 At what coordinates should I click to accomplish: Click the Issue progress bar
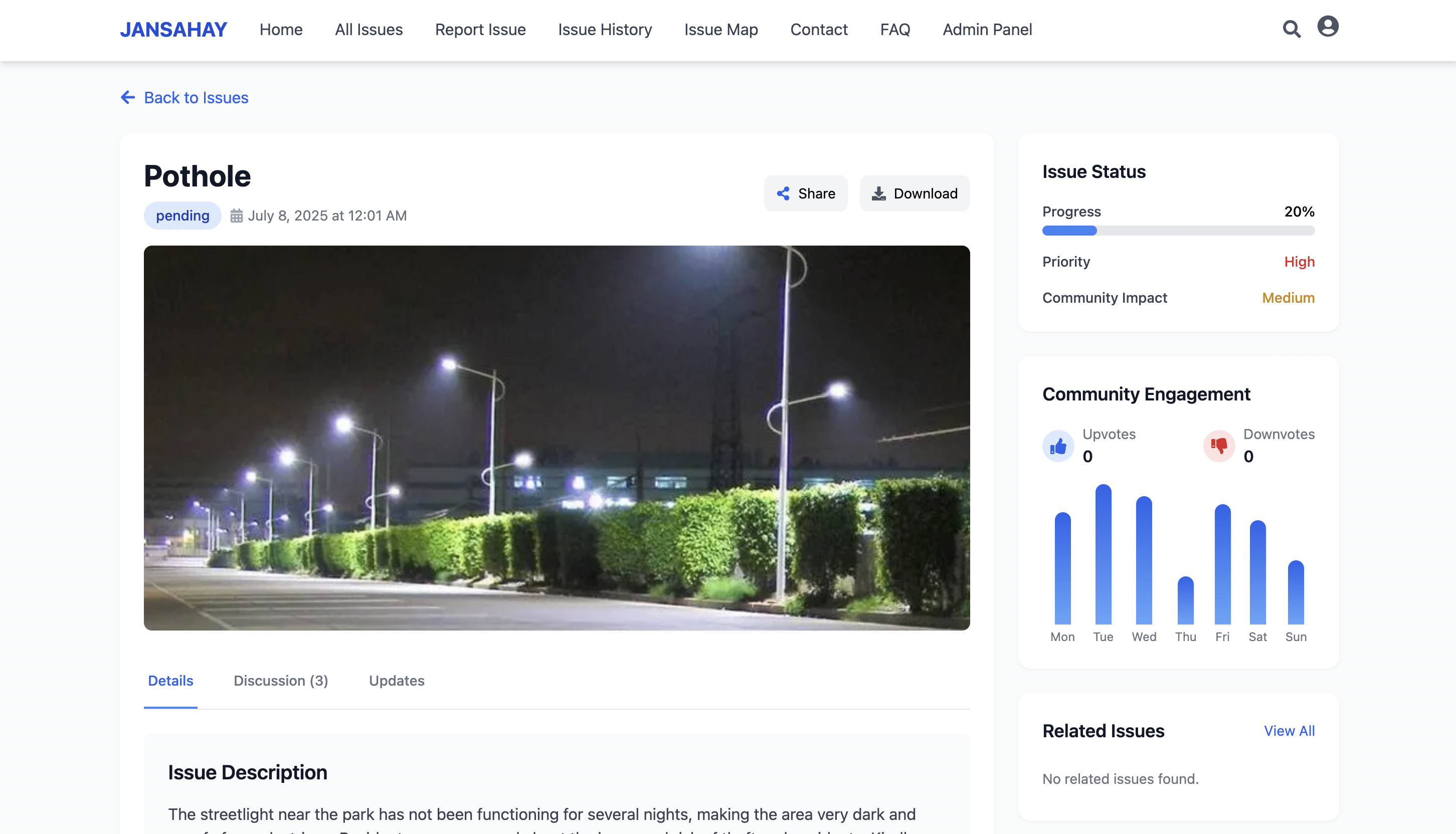point(1178,231)
